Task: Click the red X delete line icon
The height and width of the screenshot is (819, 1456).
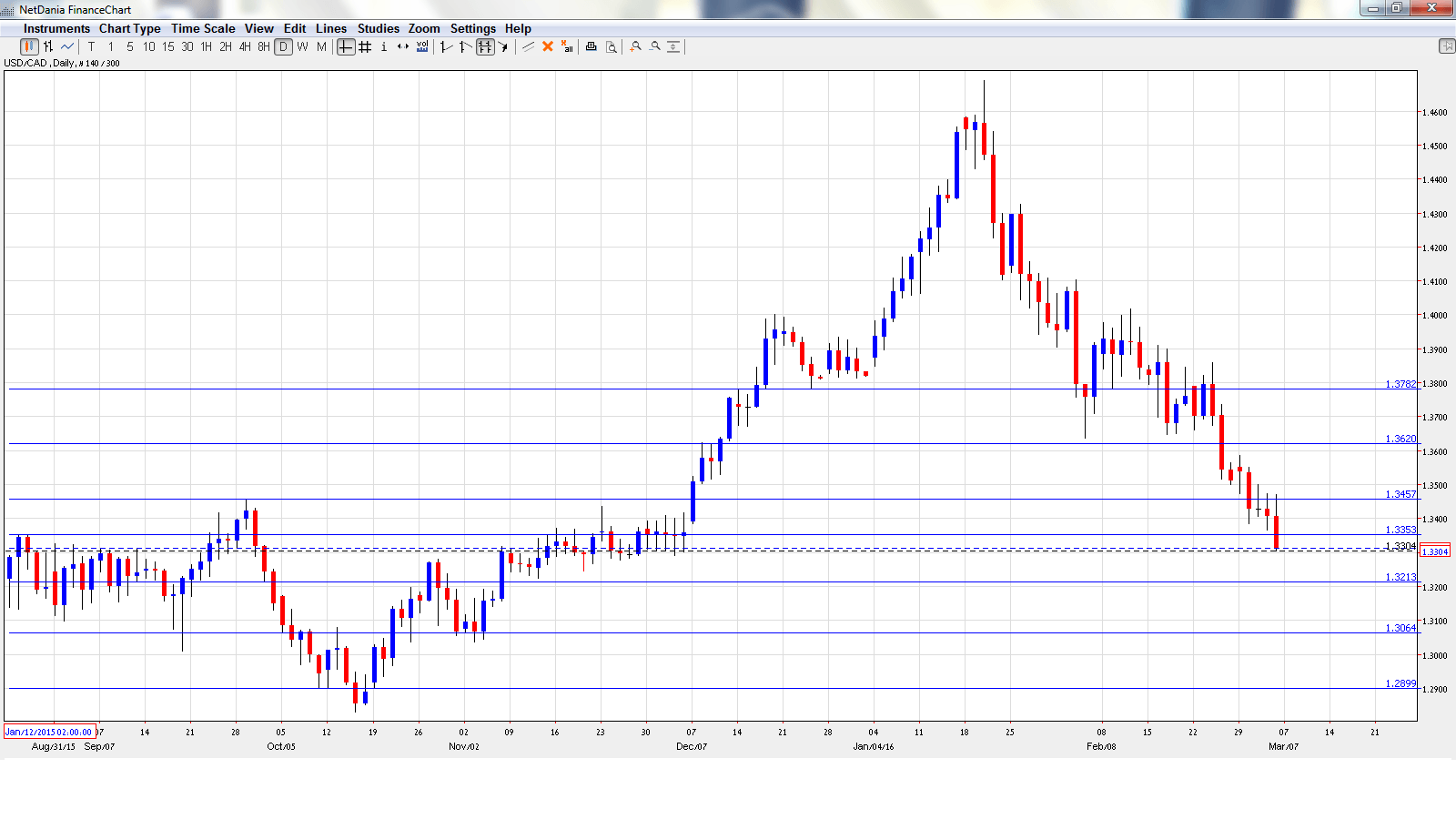Action: point(548,46)
